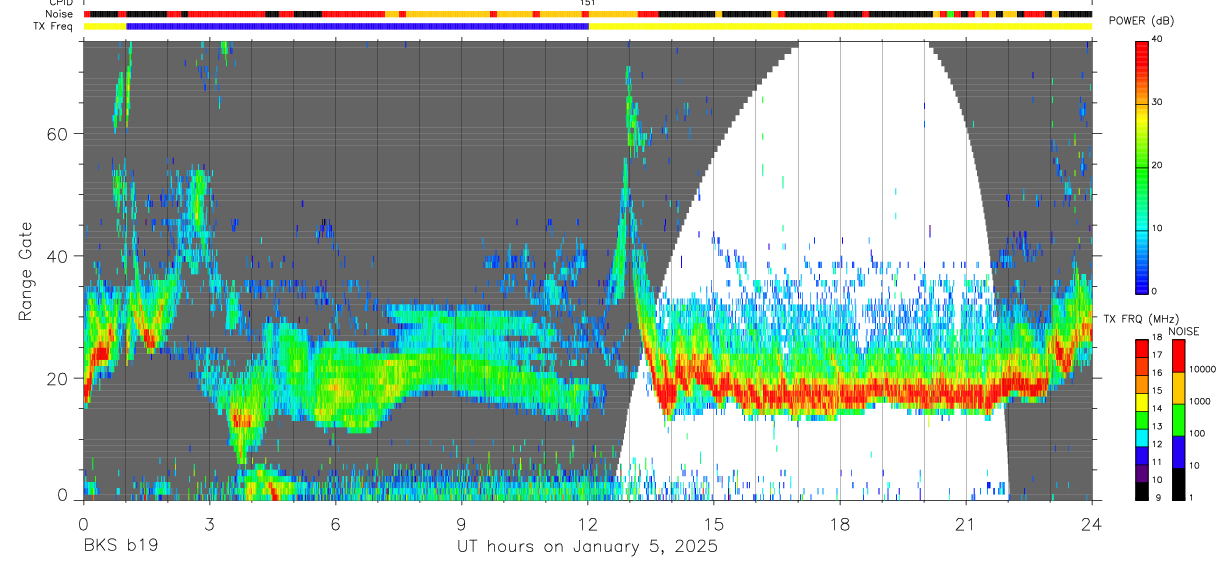Click x-axis hour tick label 15
Screen dimensions: 1228x567
pos(714,523)
